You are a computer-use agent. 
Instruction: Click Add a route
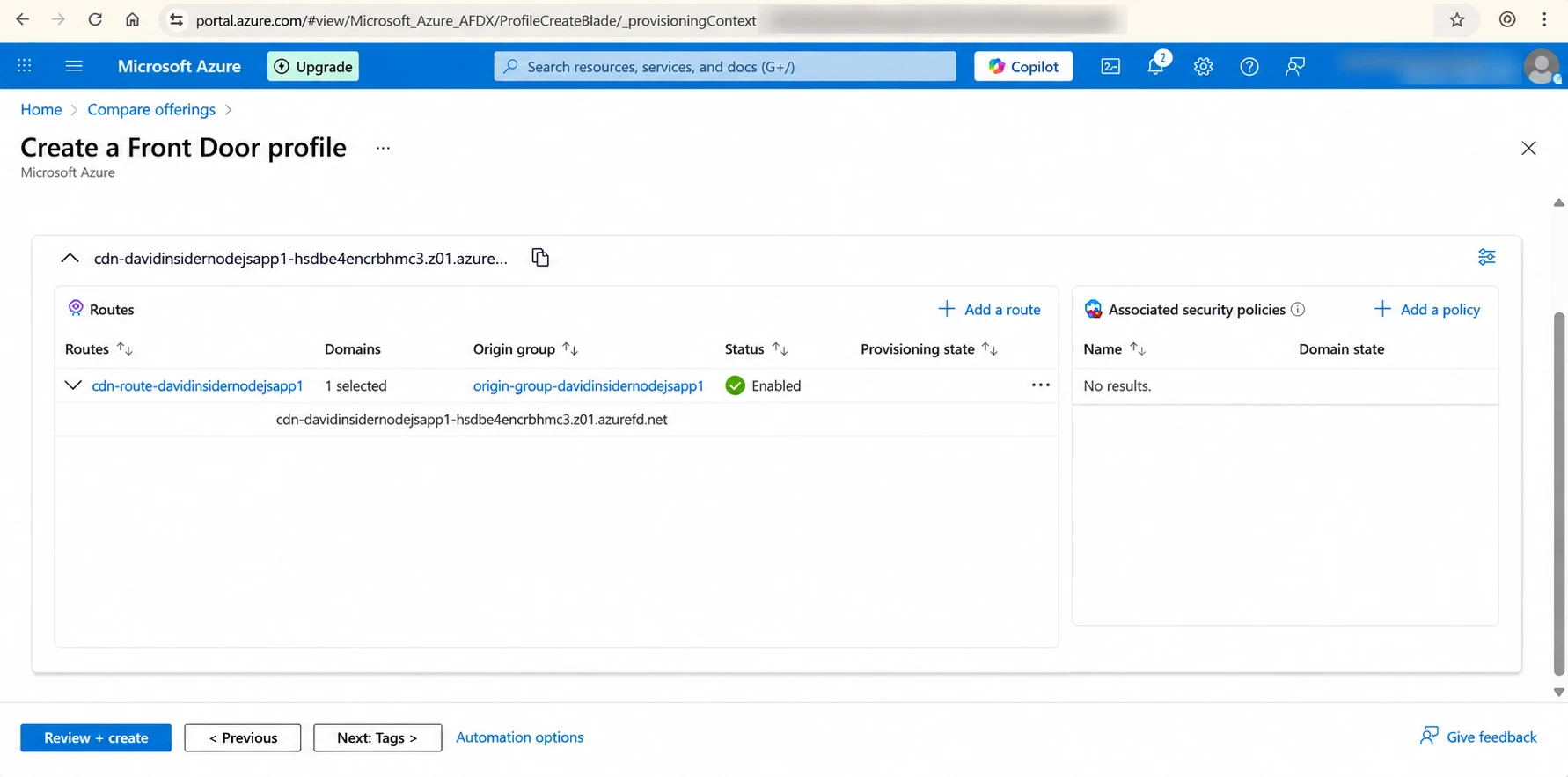coord(989,309)
